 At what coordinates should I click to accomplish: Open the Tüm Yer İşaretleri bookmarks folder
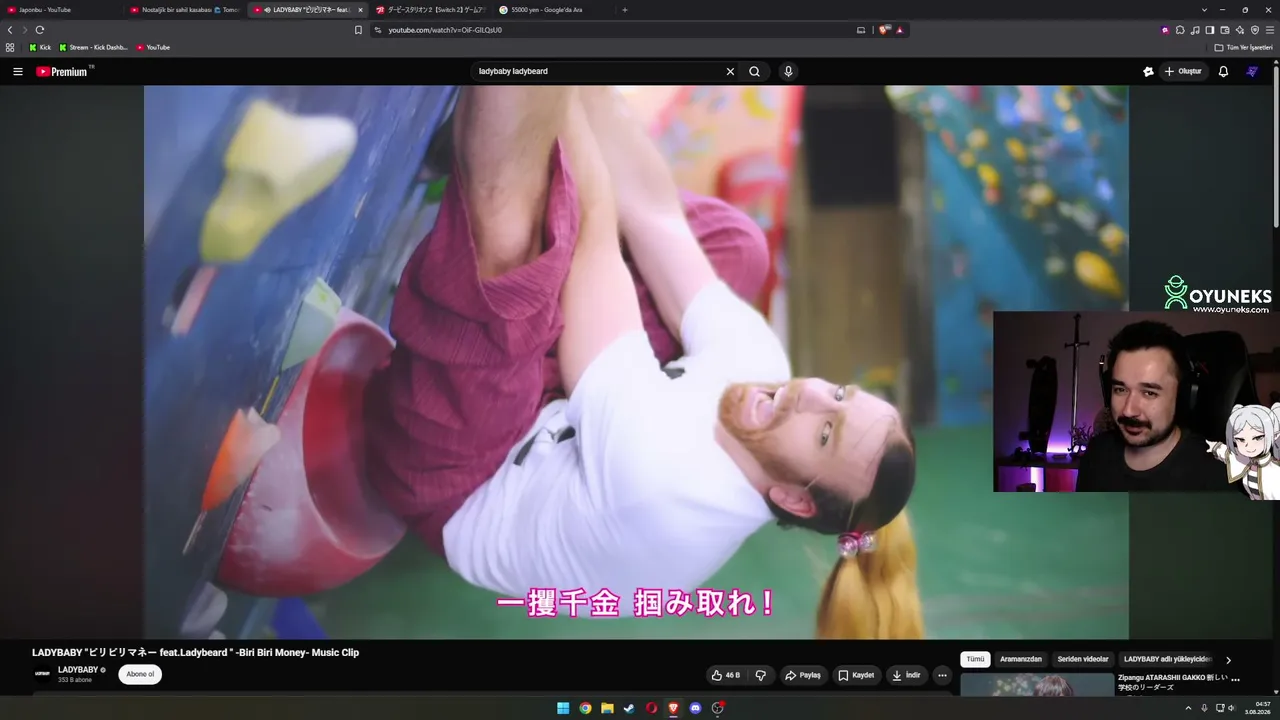(x=1244, y=47)
